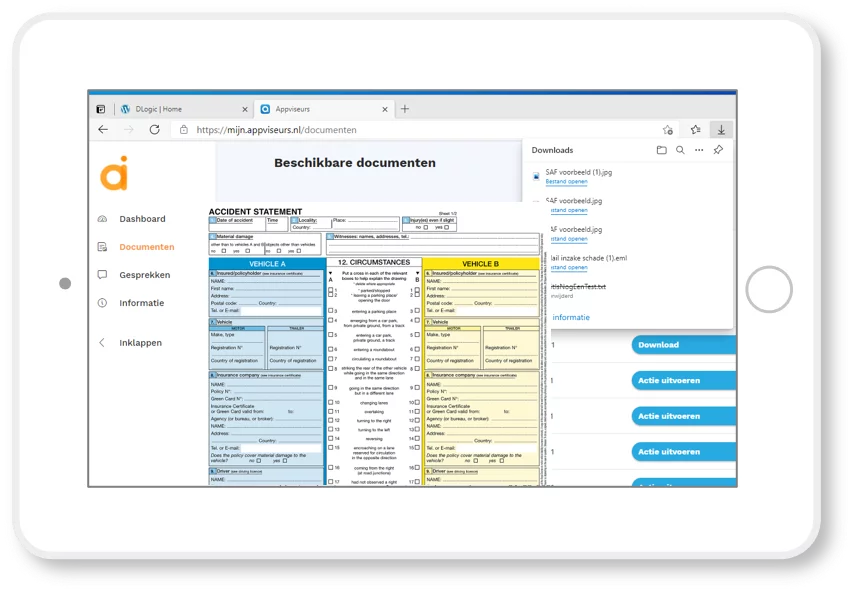The height and width of the screenshot is (592, 854).
Task: Click the Beschikbare documenten heading
Action: pyautogui.click(x=355, y=163)
